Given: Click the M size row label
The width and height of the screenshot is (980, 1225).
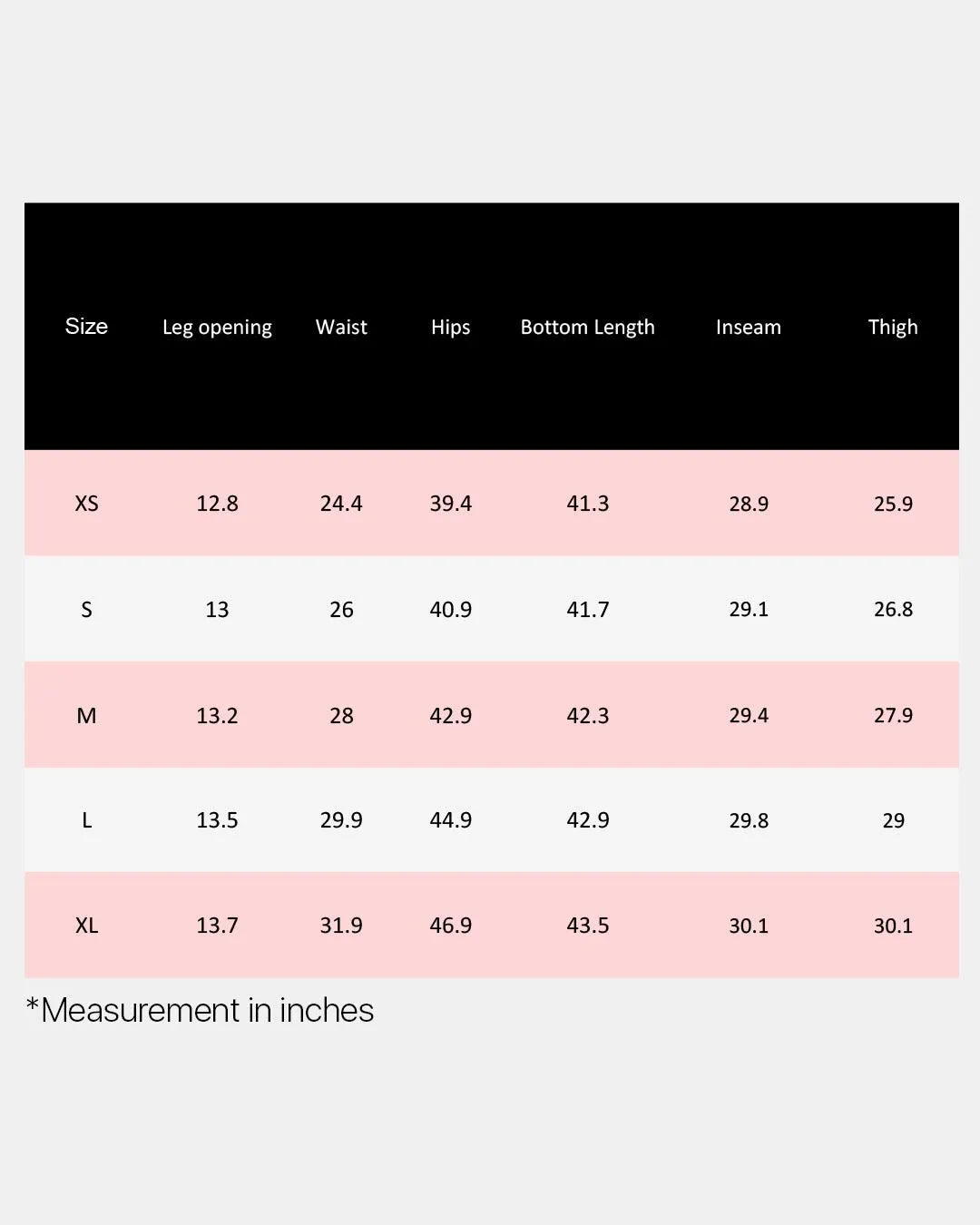Looking at the screenshot, I should point(86,716).
